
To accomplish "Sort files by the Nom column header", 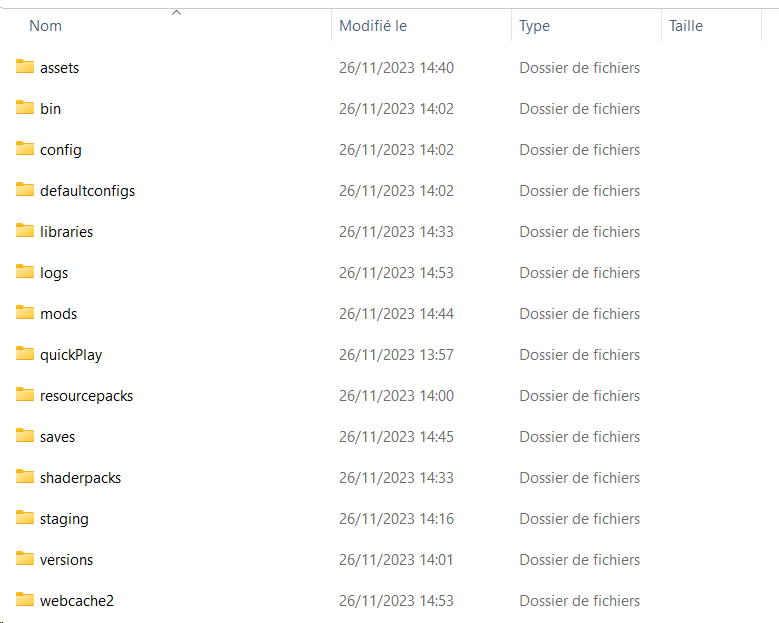I will (x=46, y=26).
